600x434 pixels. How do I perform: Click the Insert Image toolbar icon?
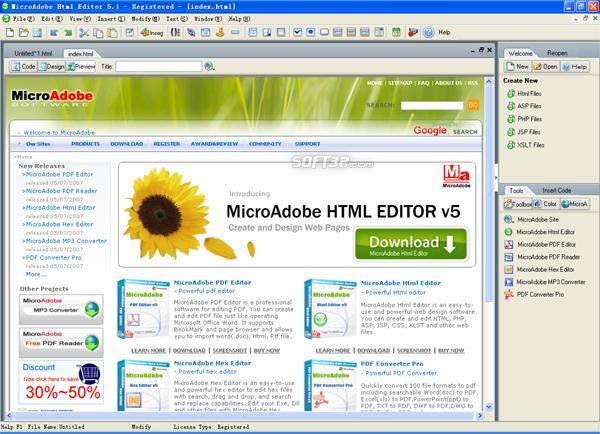click(152, 33)
